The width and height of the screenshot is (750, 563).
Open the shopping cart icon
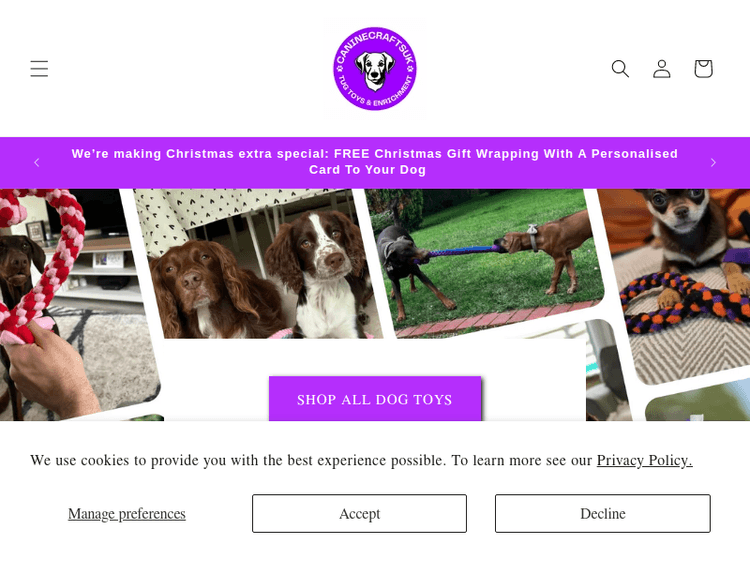(703, 68)
